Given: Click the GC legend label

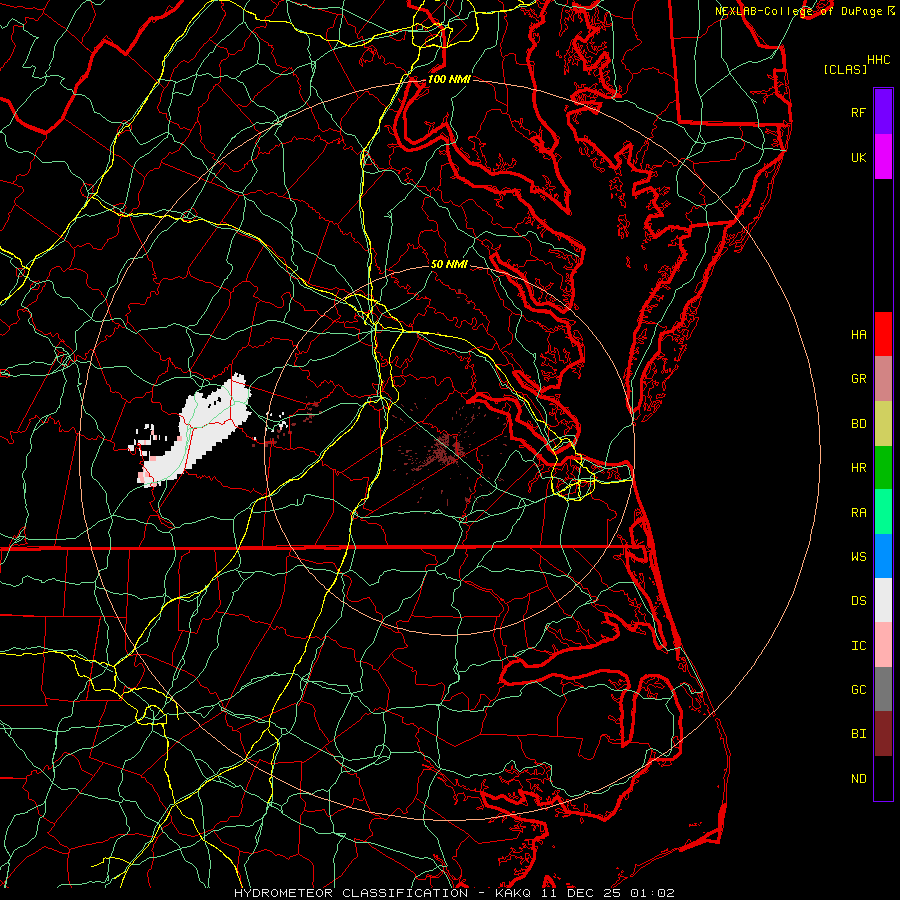Looking at the screenshot, I should pyautogui.click(x=858, y=690).
